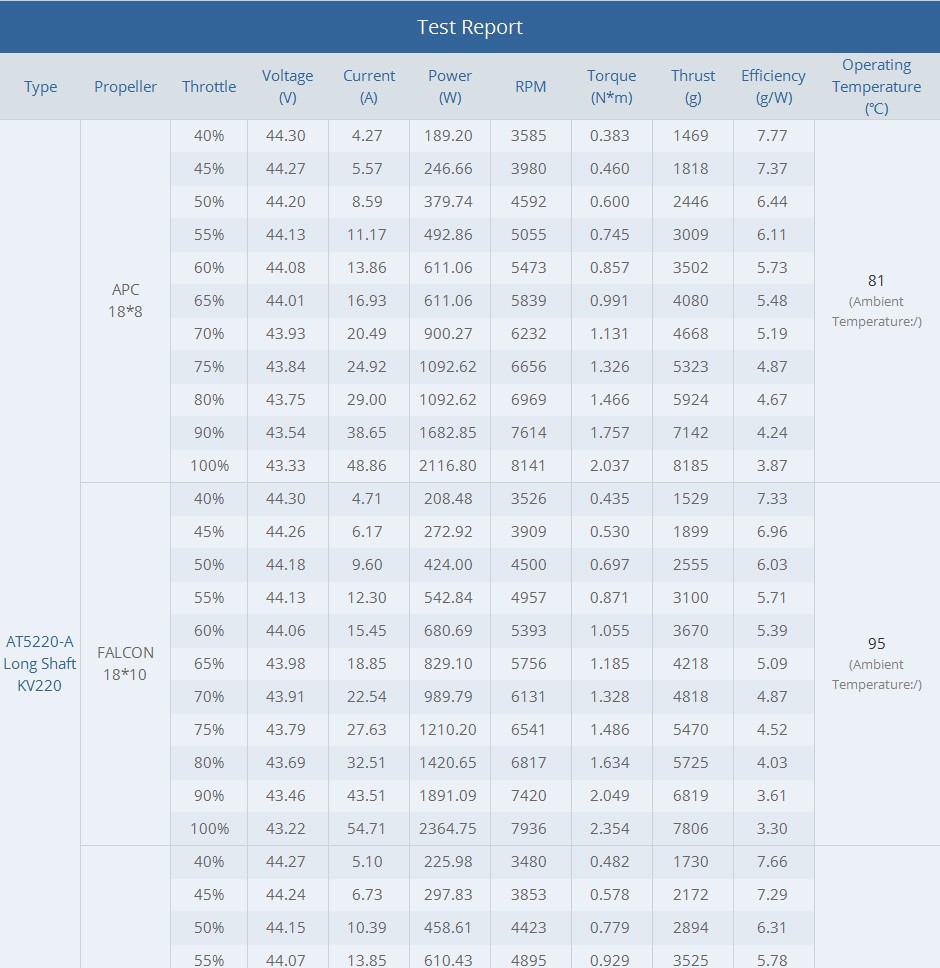Select power value 189.20
Screen dimensions: 940x968
[448, 136]
